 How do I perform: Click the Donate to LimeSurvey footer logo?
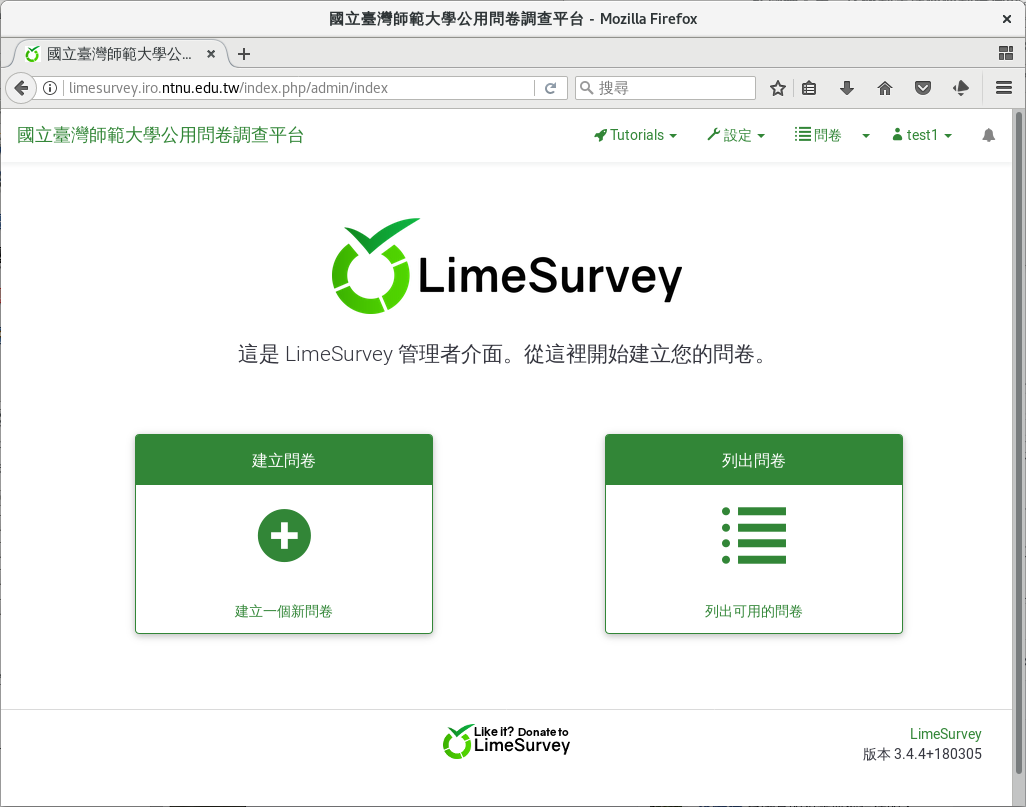[506, 742]
